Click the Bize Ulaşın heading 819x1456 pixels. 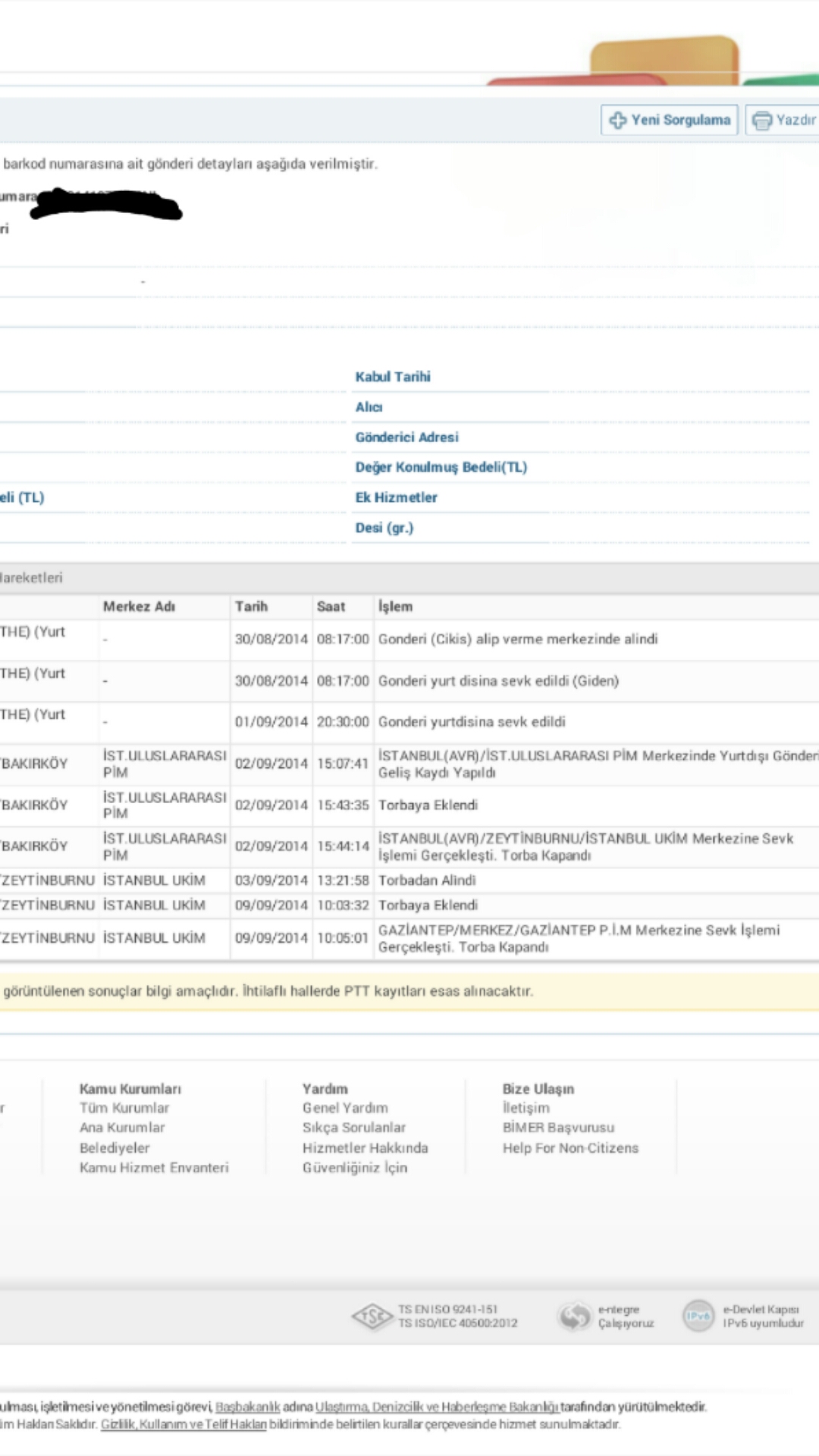coord(538,1089)
